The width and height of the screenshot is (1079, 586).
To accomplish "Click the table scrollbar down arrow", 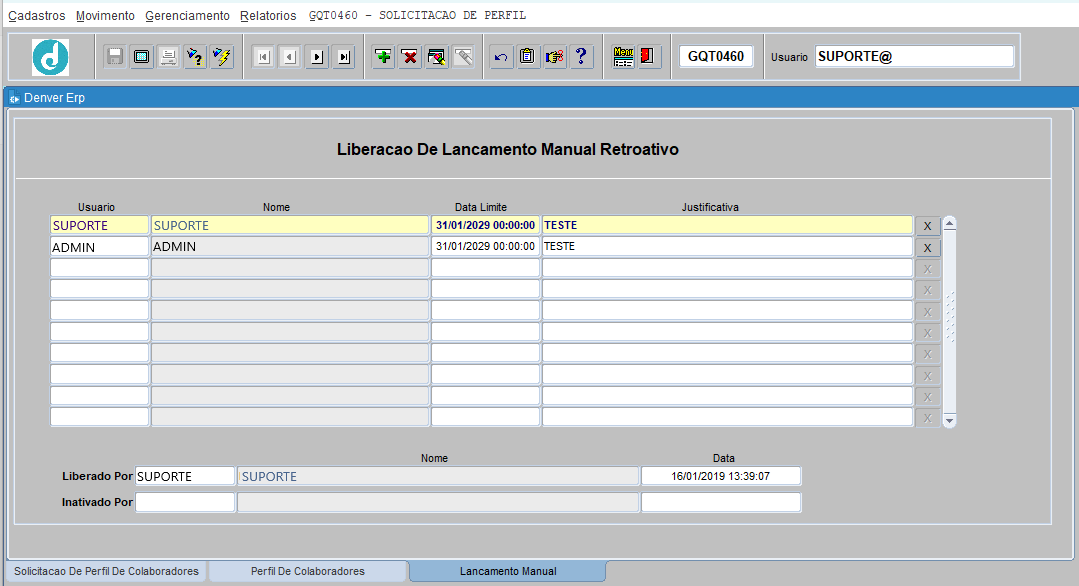I will [x=950, y=420].
